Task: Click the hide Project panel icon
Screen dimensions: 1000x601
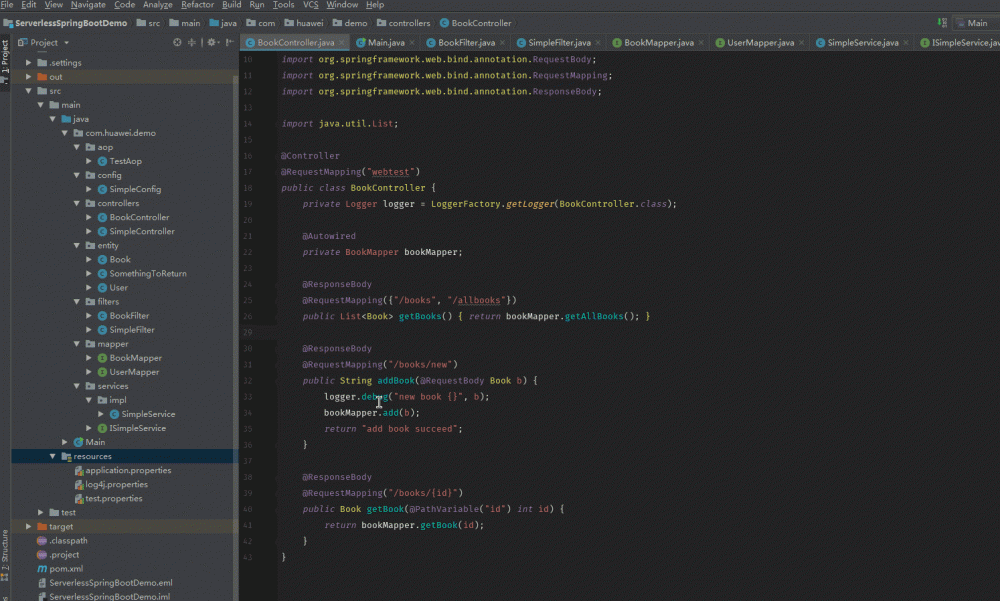Action: coord(228,42)
